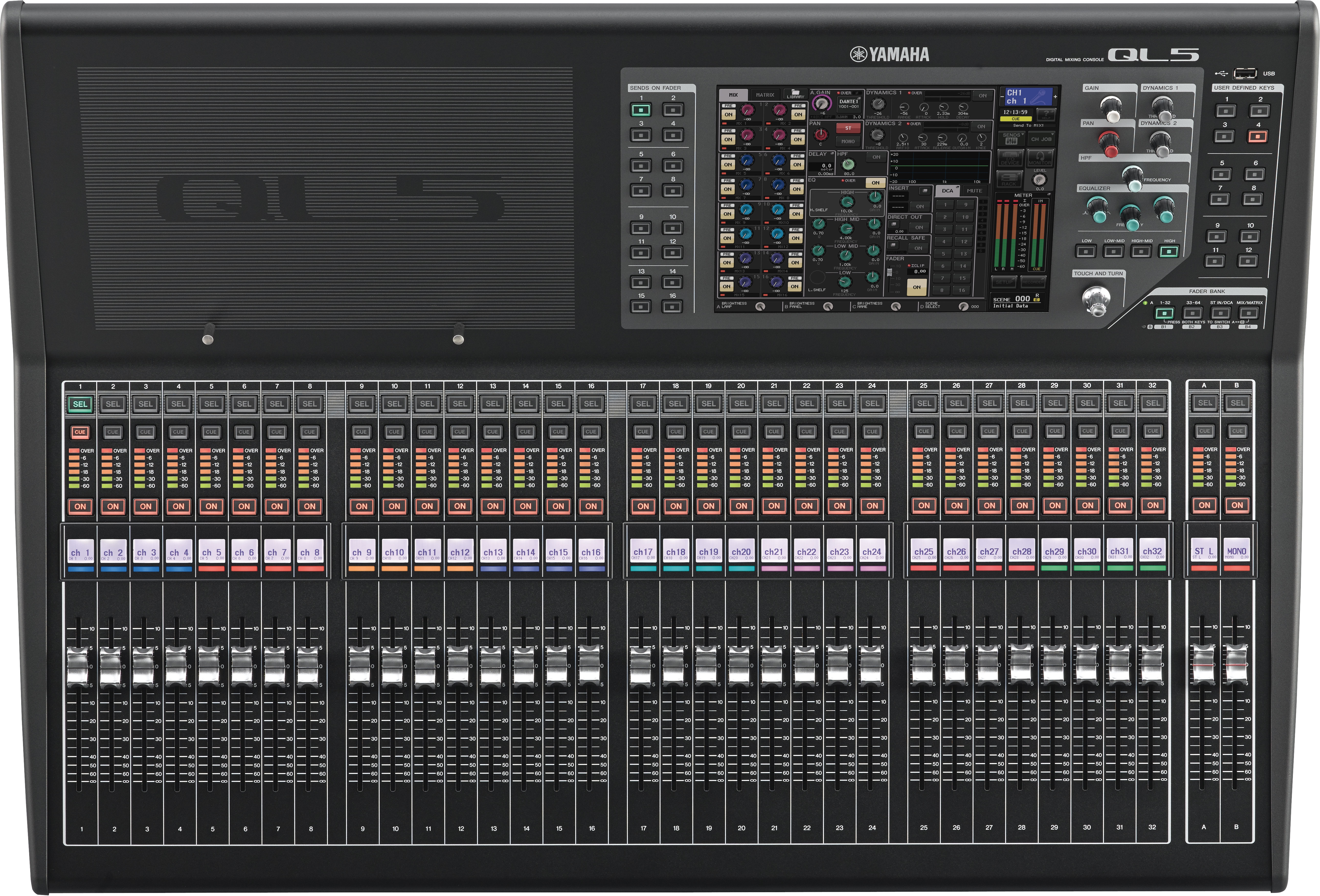Screen dimensions: 1320x896
Task: Select the MUTE tab next to DCA
Action: pyautogui.click(x=975, y=191)
